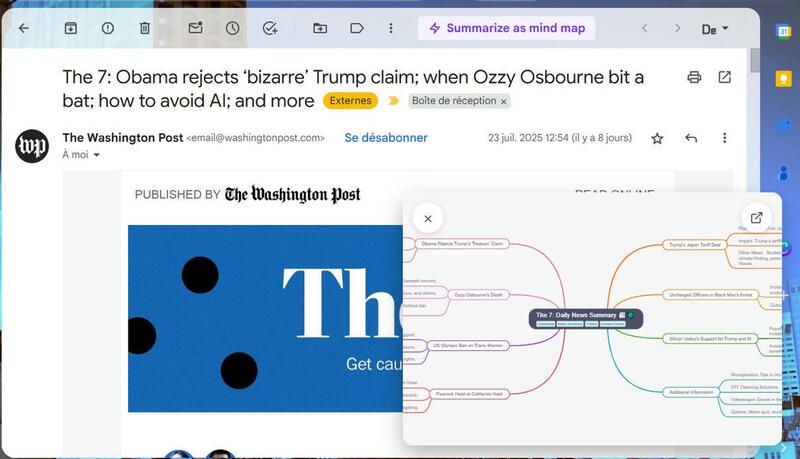The height and width of the screenshot is (459, 800).
Task: Click Summarize as mind map
Action: click(x=507, y=28)
